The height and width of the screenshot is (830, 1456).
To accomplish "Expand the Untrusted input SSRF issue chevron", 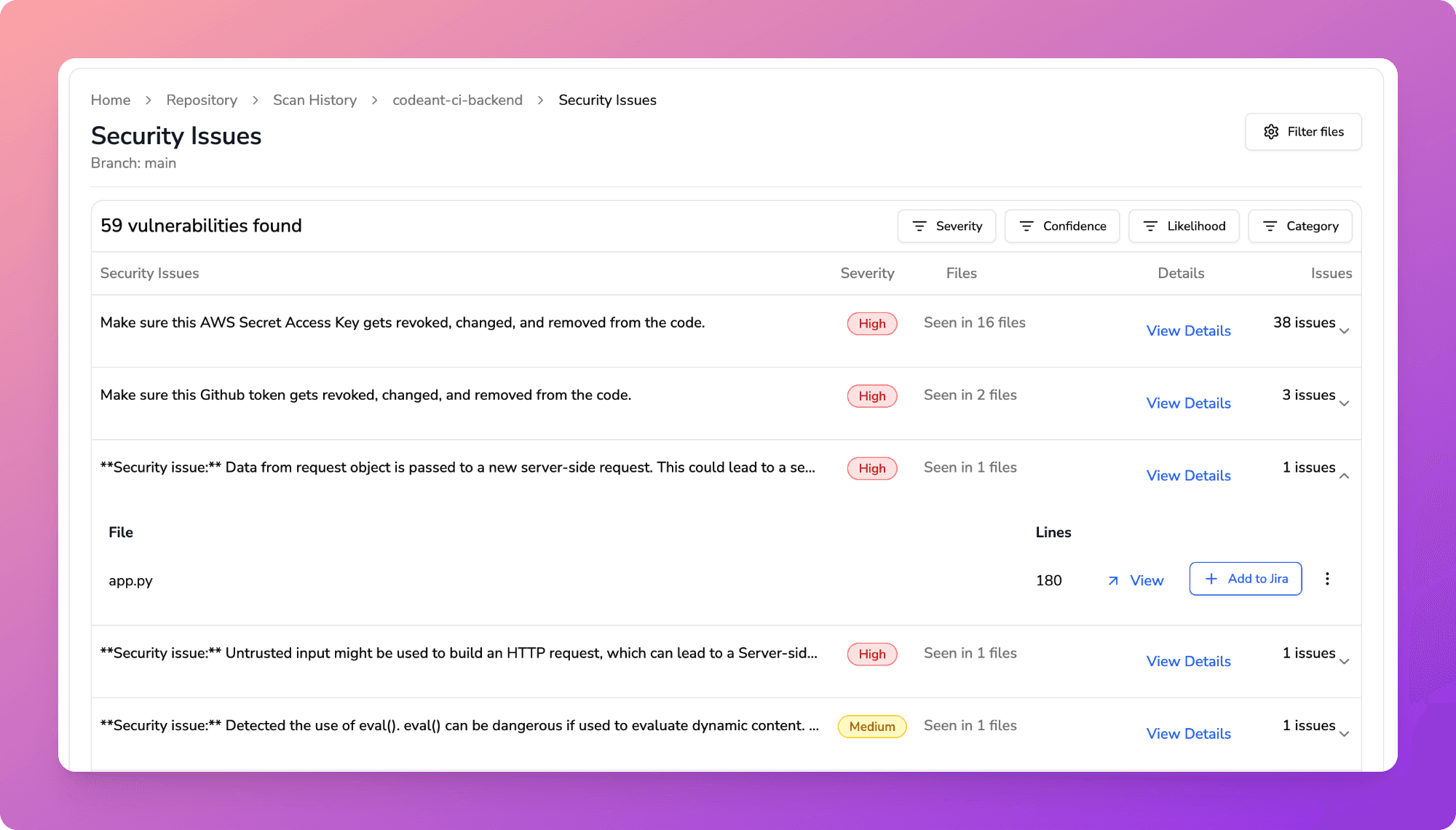I will pos(1344,662).
